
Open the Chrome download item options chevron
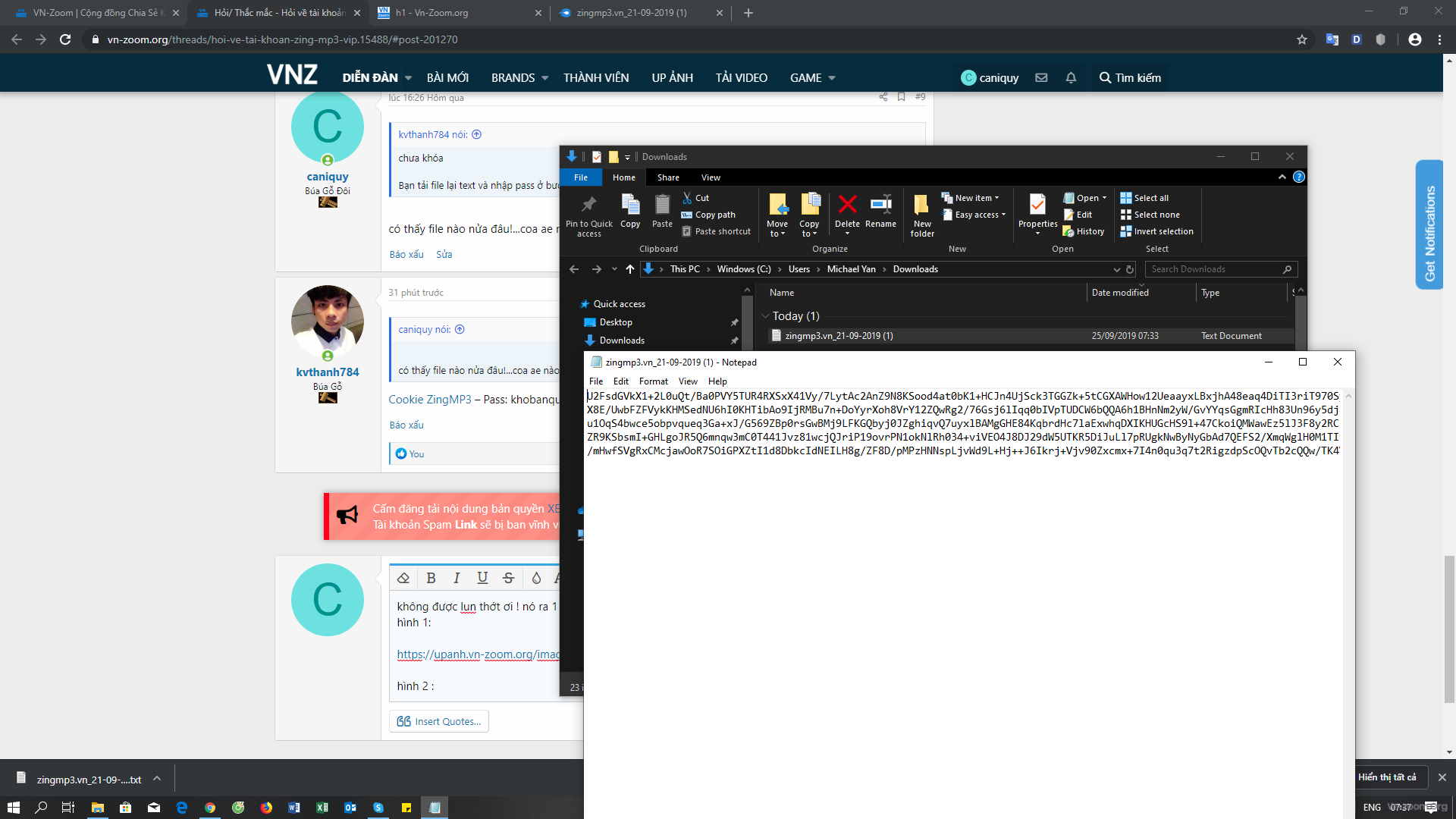click(157, 779)
